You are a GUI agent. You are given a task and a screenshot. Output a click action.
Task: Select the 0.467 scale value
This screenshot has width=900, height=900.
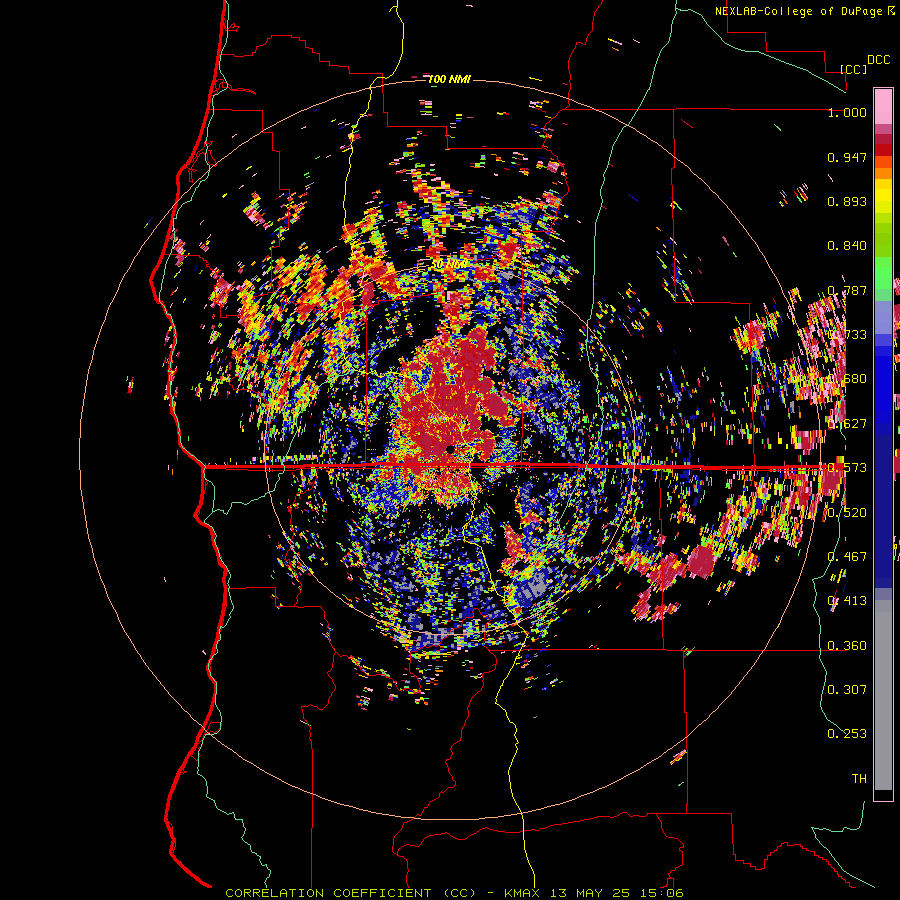click(x=847, y=557)
